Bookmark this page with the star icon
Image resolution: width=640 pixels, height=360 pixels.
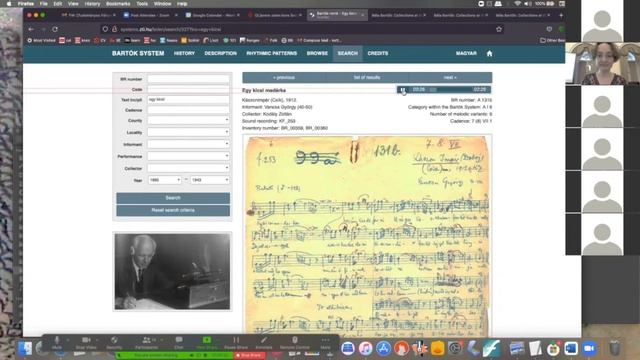pyautogui.click(x=499, y=29)
